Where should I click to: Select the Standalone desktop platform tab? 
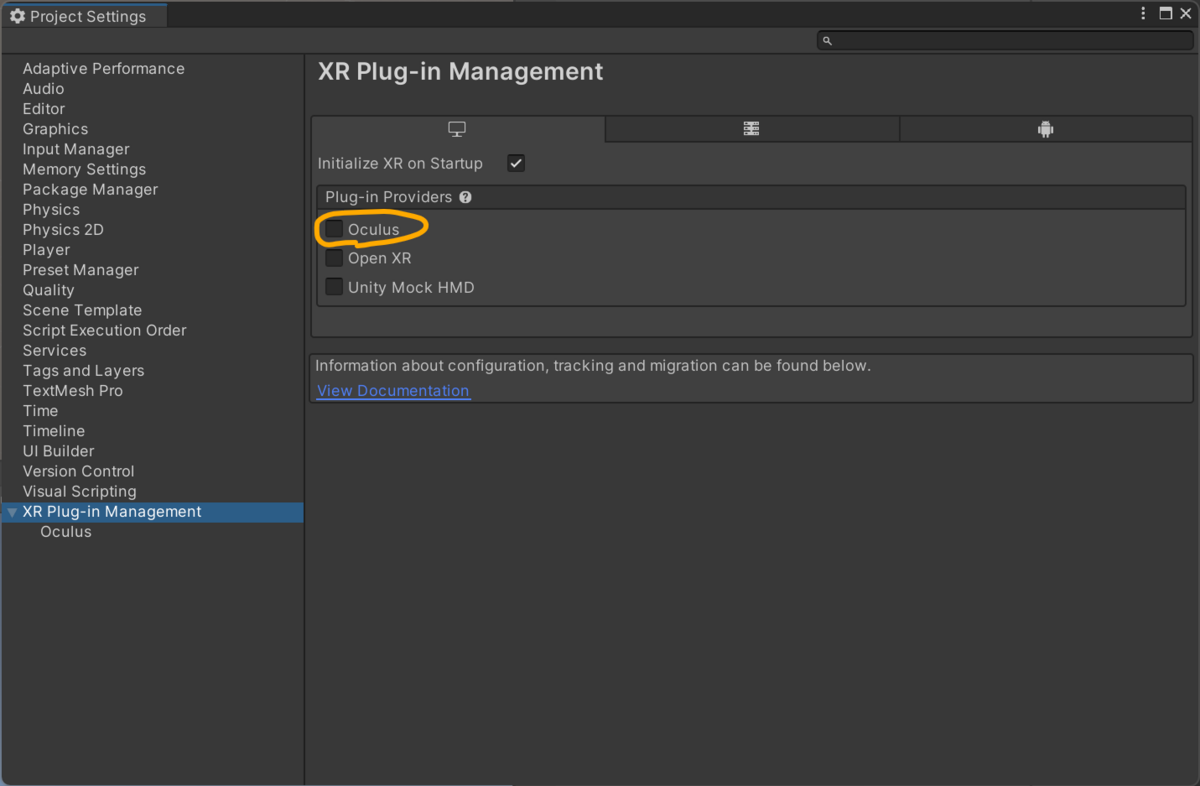coord(458,130)
